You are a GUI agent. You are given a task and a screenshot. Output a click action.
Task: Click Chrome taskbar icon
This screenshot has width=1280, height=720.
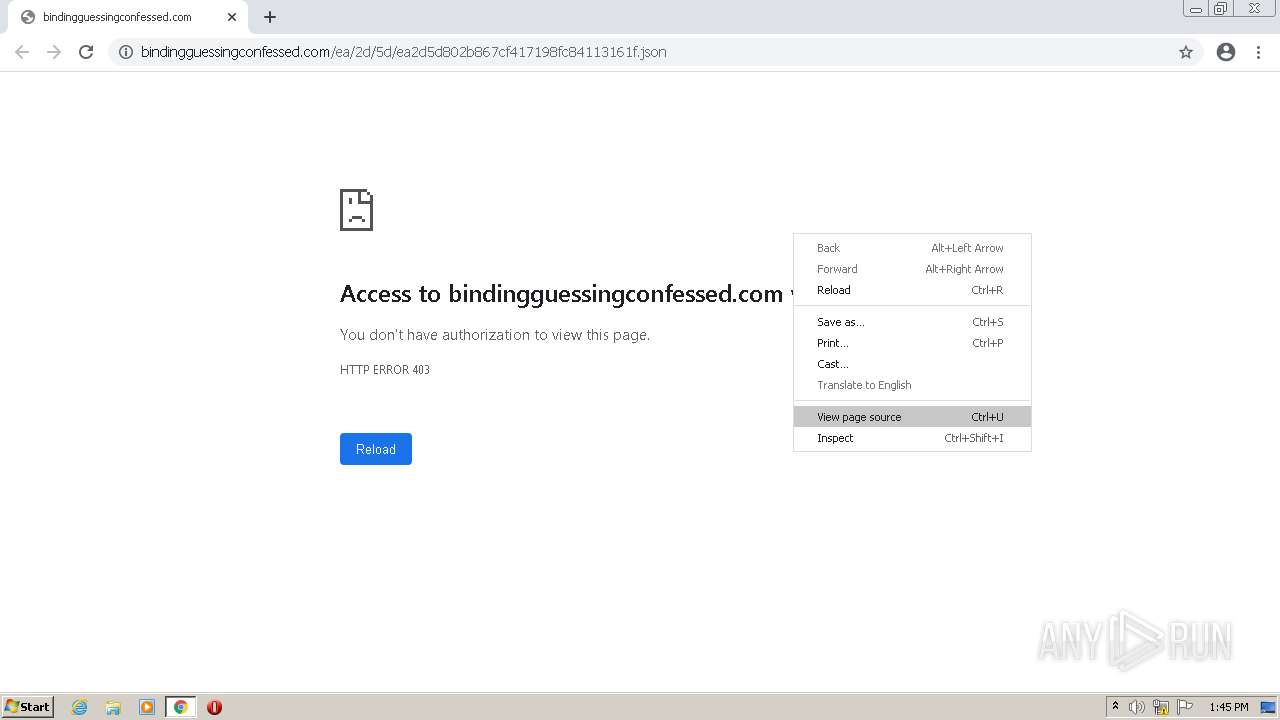pos(180,707)
